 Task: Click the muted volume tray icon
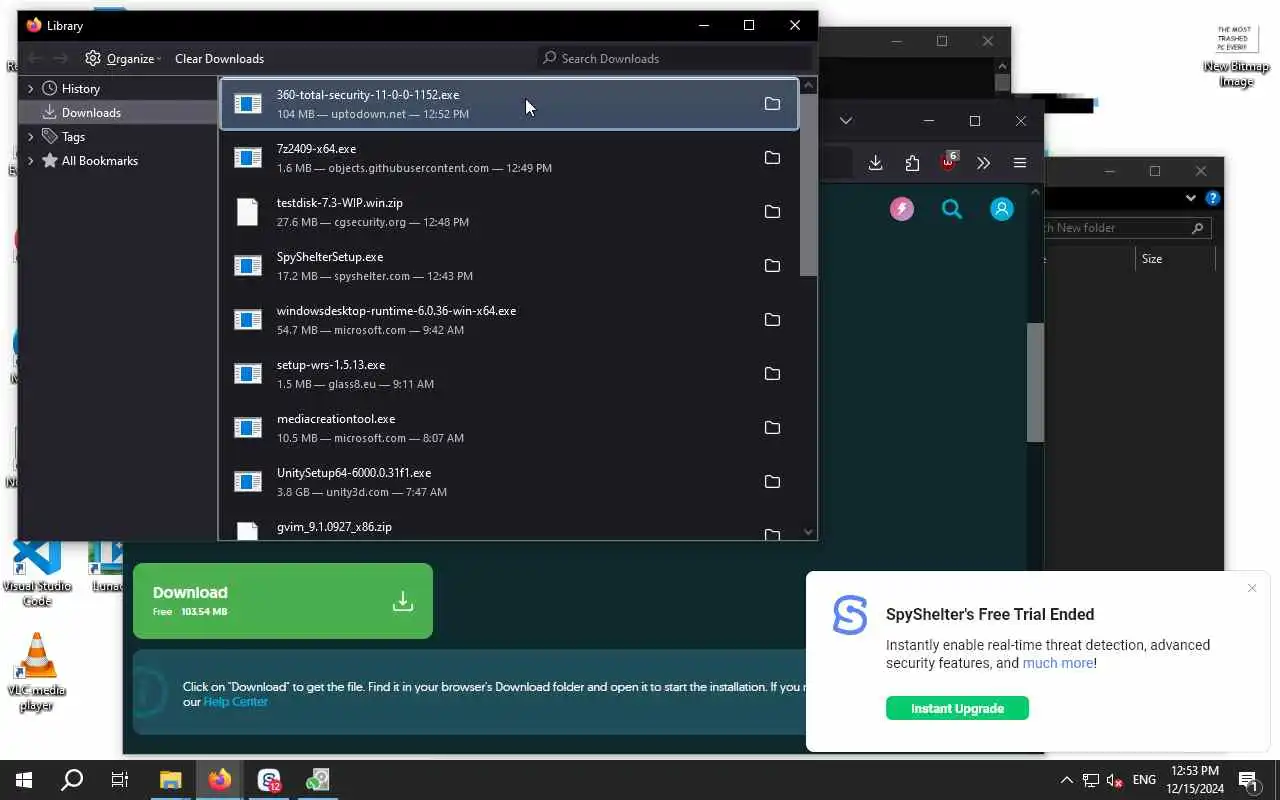(x=1114, y=780)
